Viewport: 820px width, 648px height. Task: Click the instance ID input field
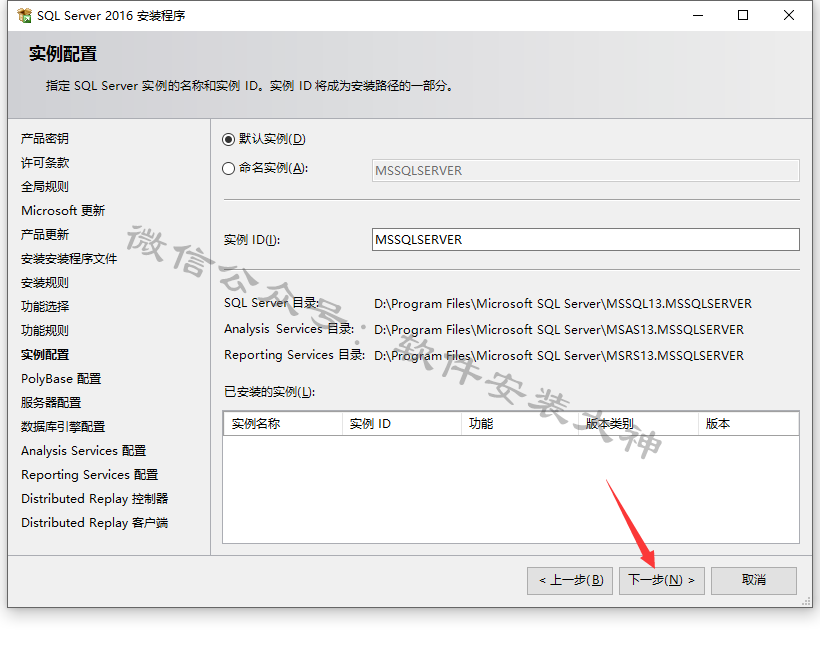pos(586,240)
